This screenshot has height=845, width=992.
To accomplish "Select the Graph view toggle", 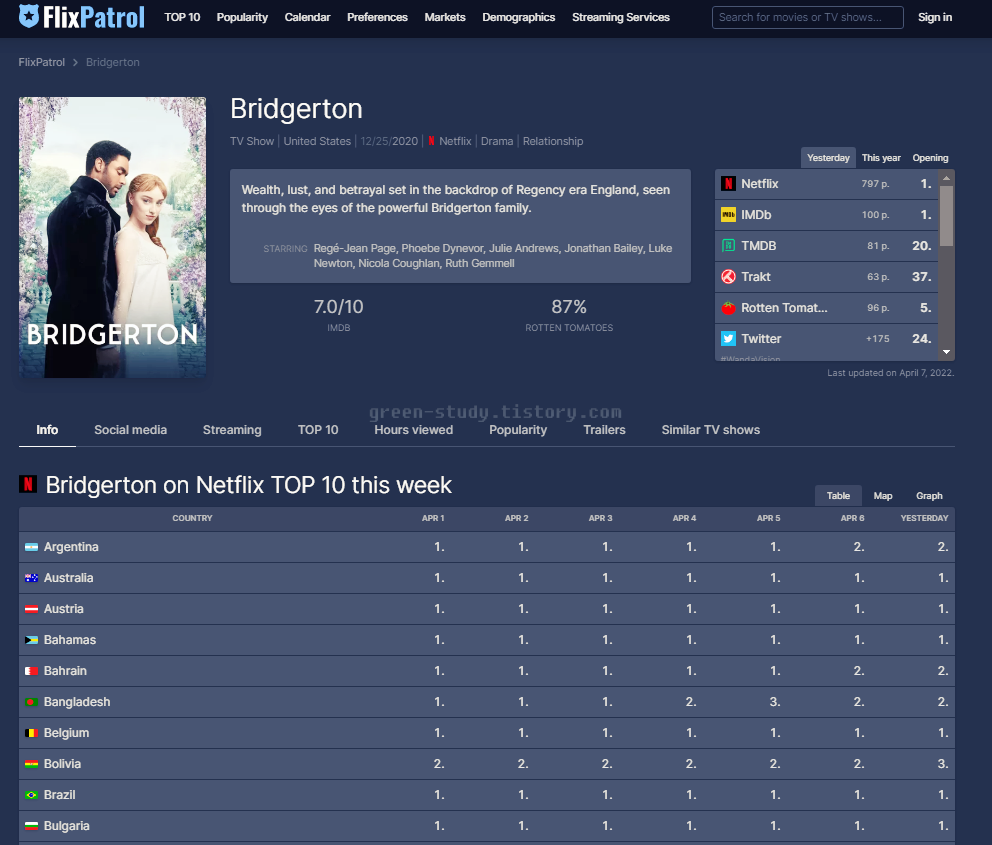I will coord(929,496).
